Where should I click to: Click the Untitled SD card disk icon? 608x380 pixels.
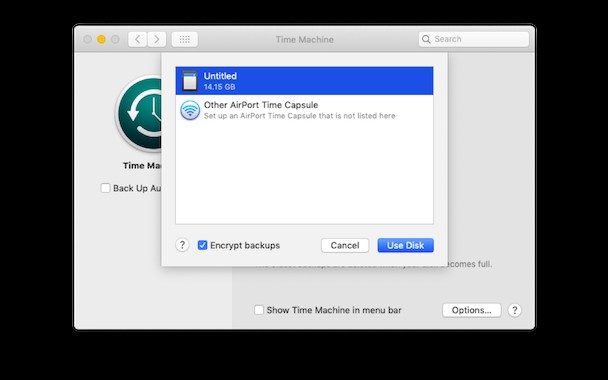tap(190, 81)
